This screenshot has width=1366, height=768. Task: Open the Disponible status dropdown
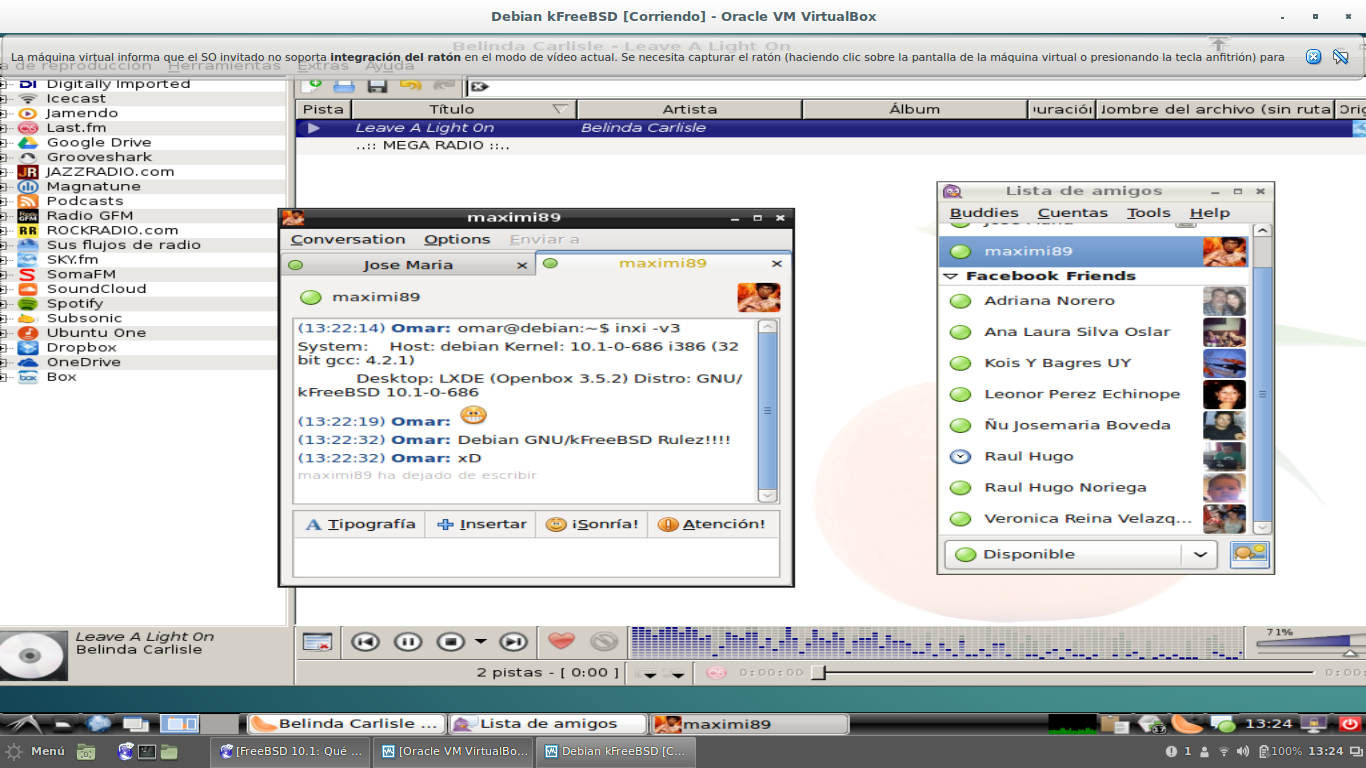[1080, 554]
